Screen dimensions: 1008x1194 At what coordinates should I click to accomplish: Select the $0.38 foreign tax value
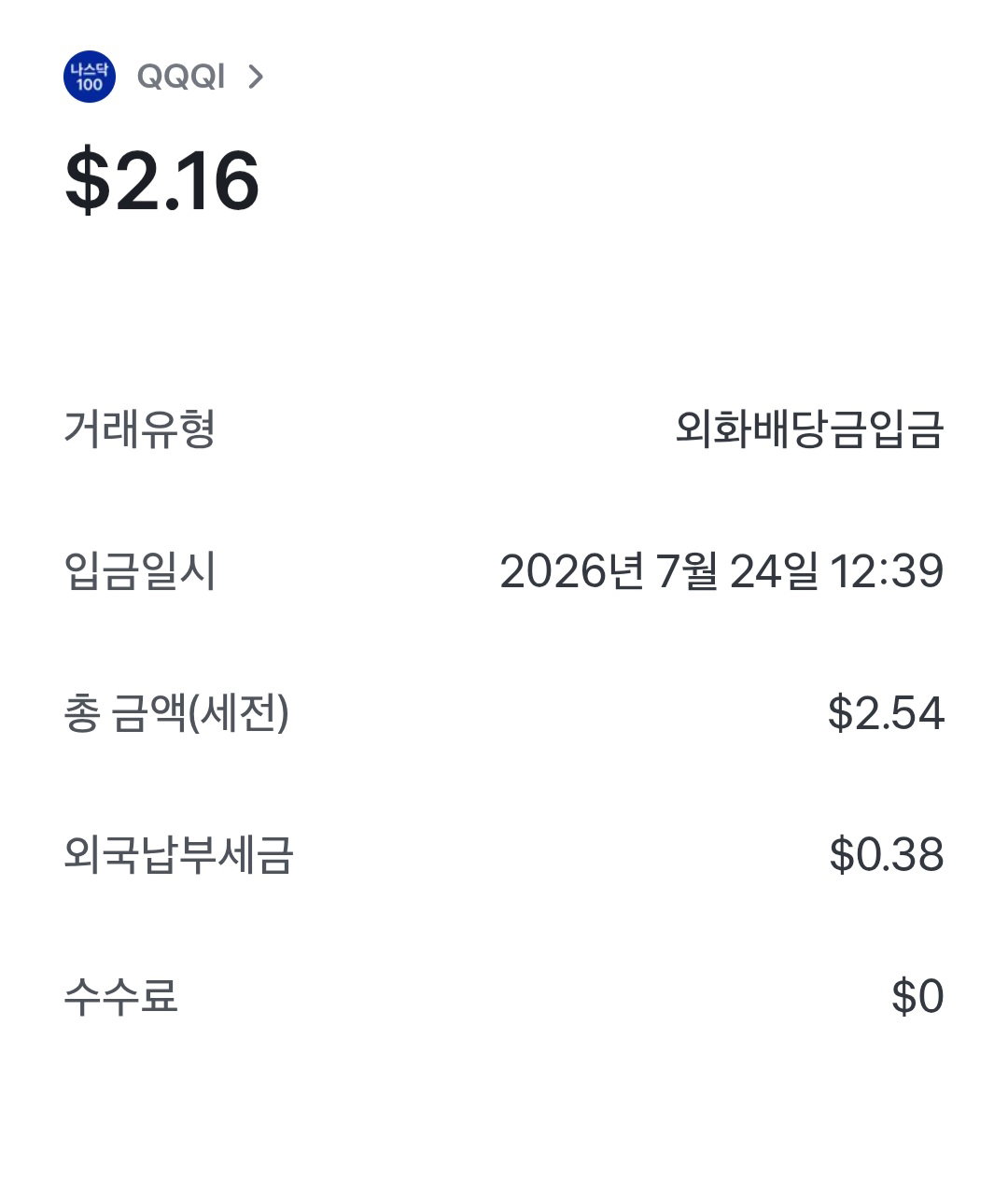pyautogui.click(x=887, y=855)
